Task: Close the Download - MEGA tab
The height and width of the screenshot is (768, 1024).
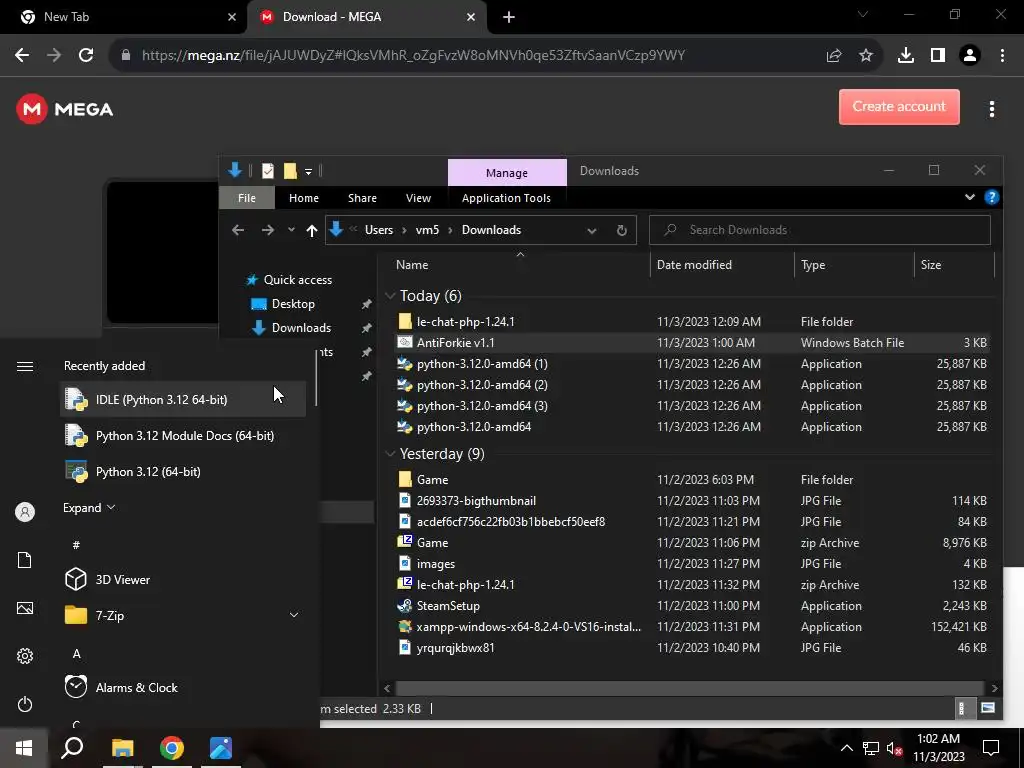Action: [x=471, y=17]
